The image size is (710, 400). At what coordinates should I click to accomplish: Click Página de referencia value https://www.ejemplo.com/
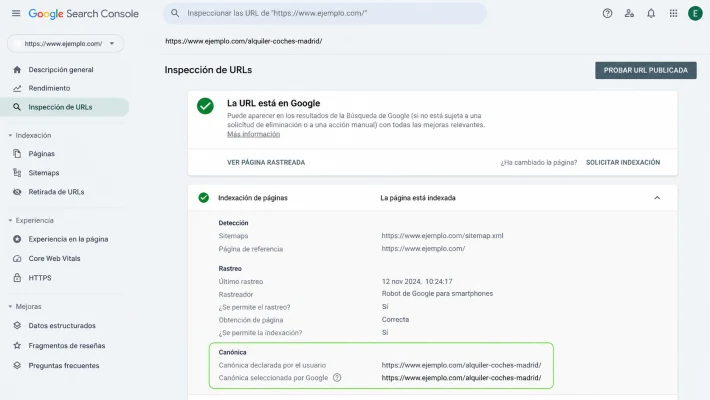tap(423, 248)
